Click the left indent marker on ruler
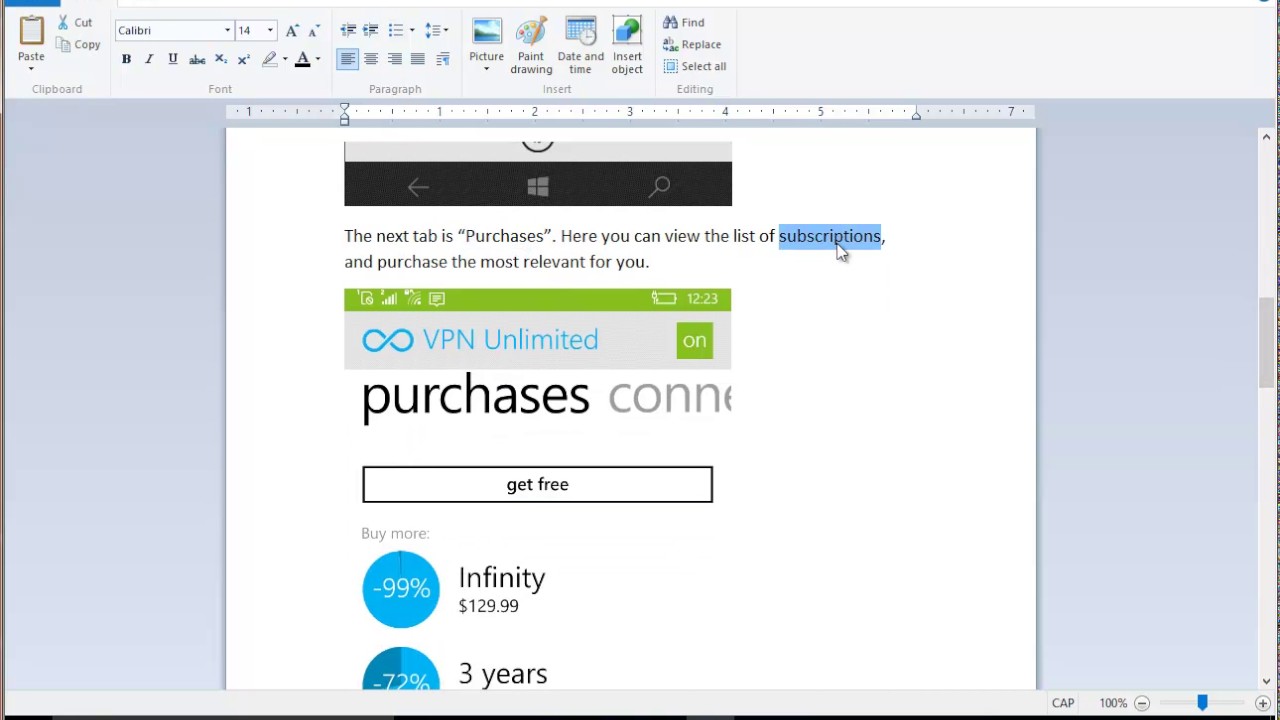Viewport: 1280px width, 720px height. click(344, 114)
